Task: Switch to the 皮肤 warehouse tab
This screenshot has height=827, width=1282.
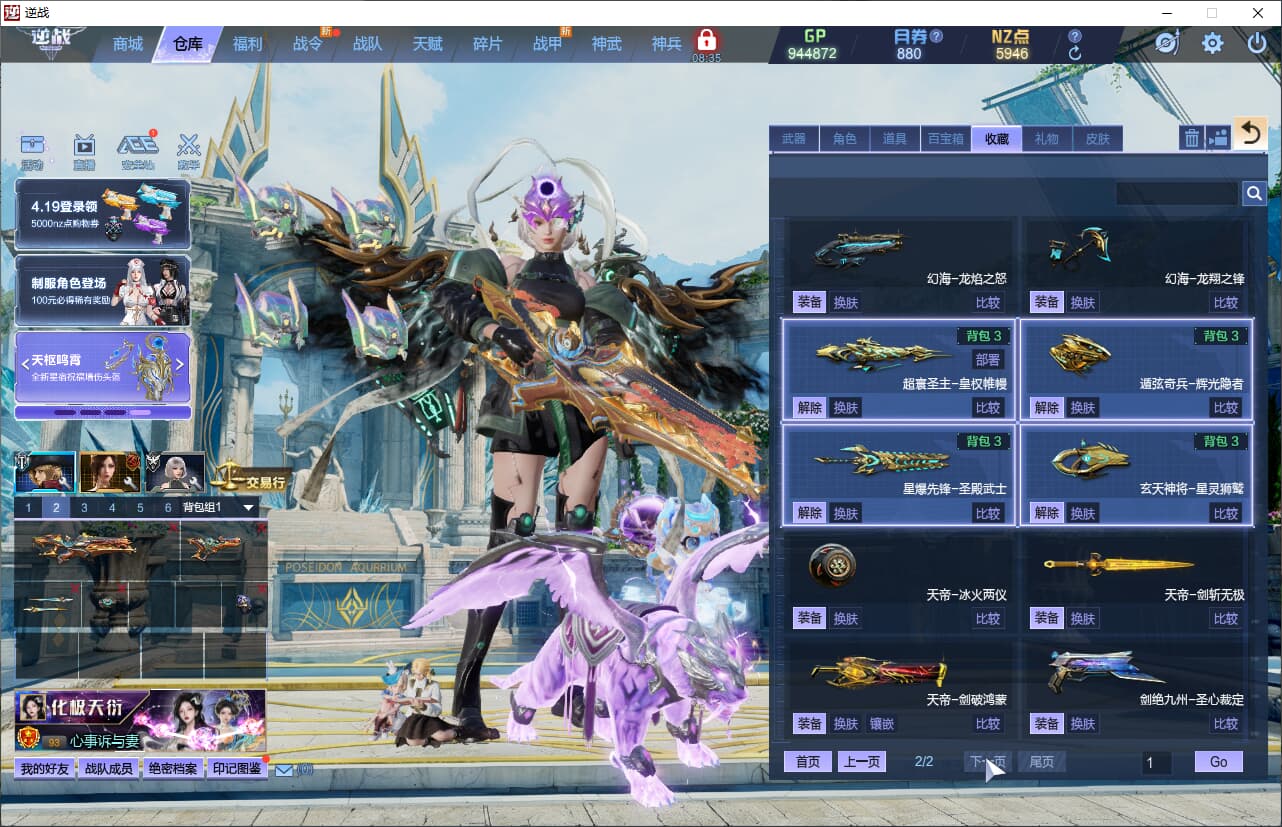Action: [x=1098, y=139]
